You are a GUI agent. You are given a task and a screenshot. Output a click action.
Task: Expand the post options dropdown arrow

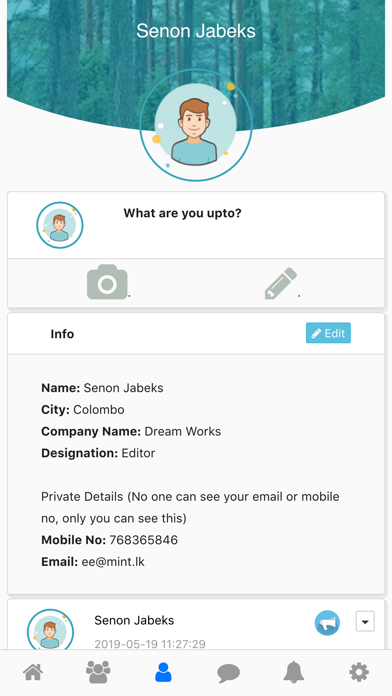click(365, 621)
